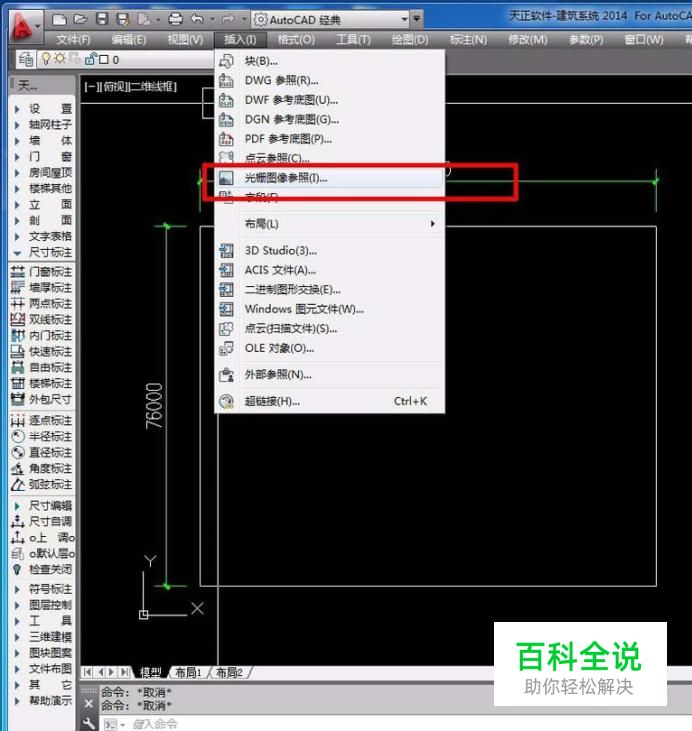Image resolution: width=692 pixels, height=731 pixels.
Task: Click the layer 0 color swatch
Action: coord(104,60)
